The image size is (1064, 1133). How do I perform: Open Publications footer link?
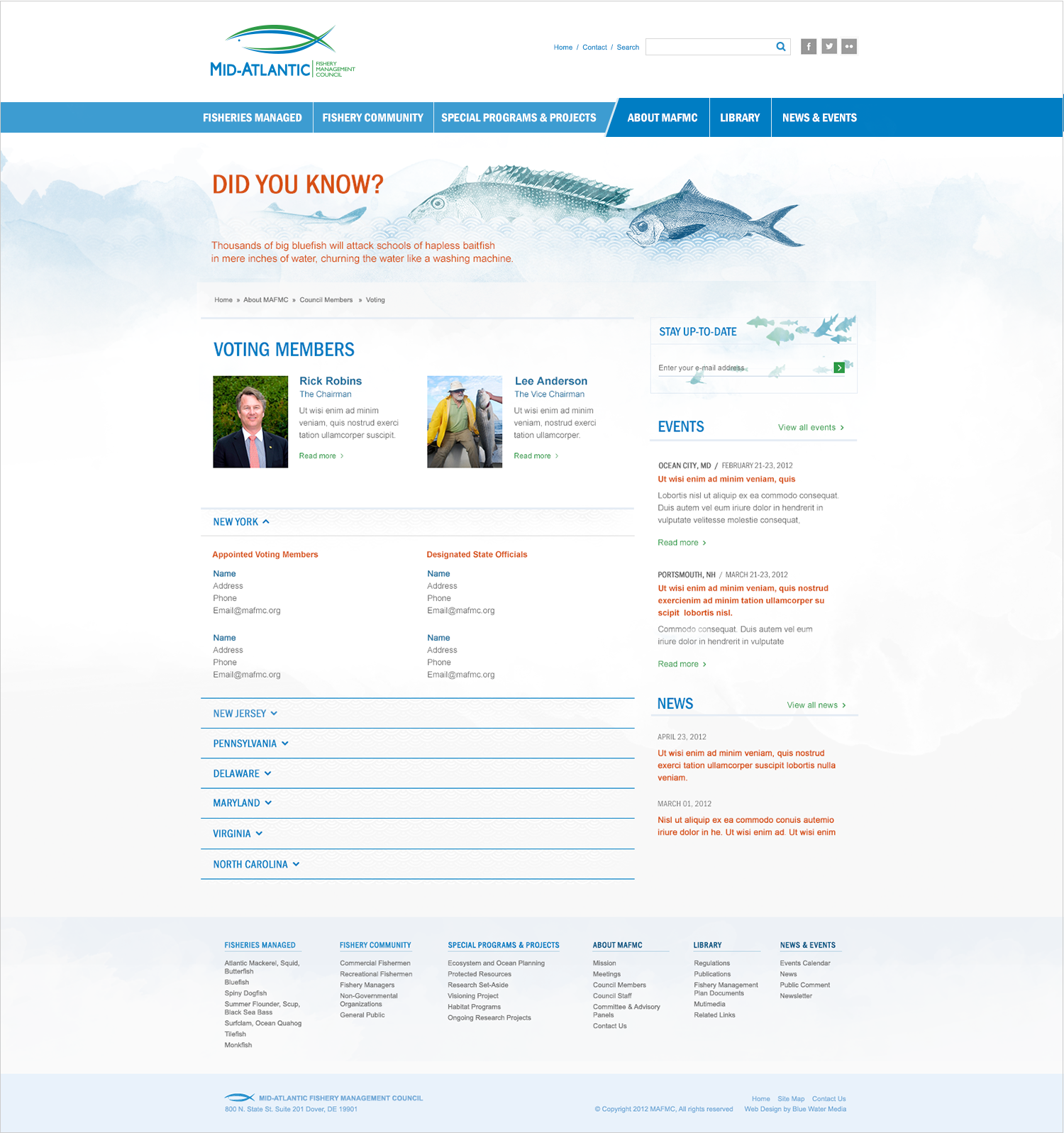(712, 974)
